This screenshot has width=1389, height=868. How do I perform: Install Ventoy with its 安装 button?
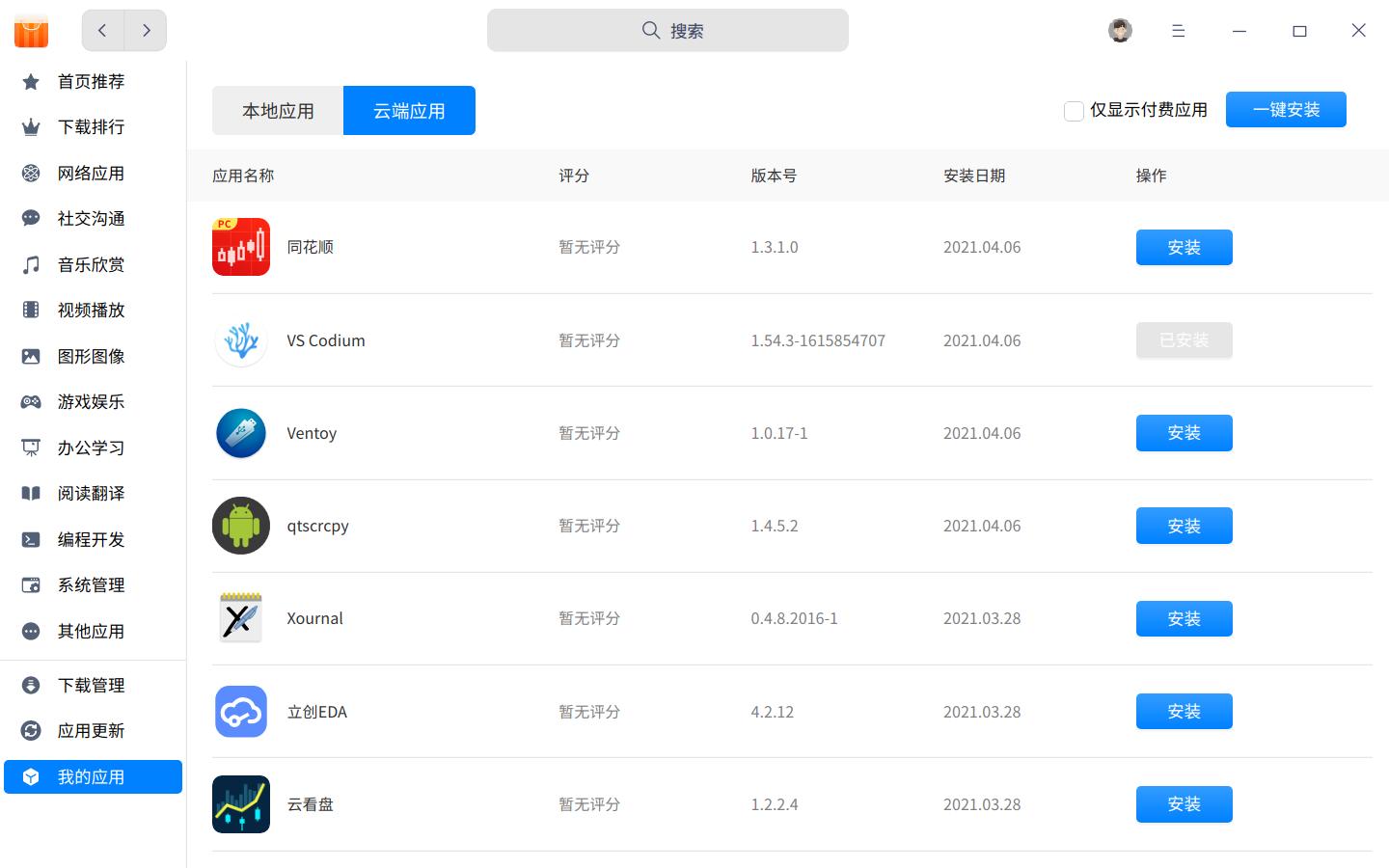1185,433
